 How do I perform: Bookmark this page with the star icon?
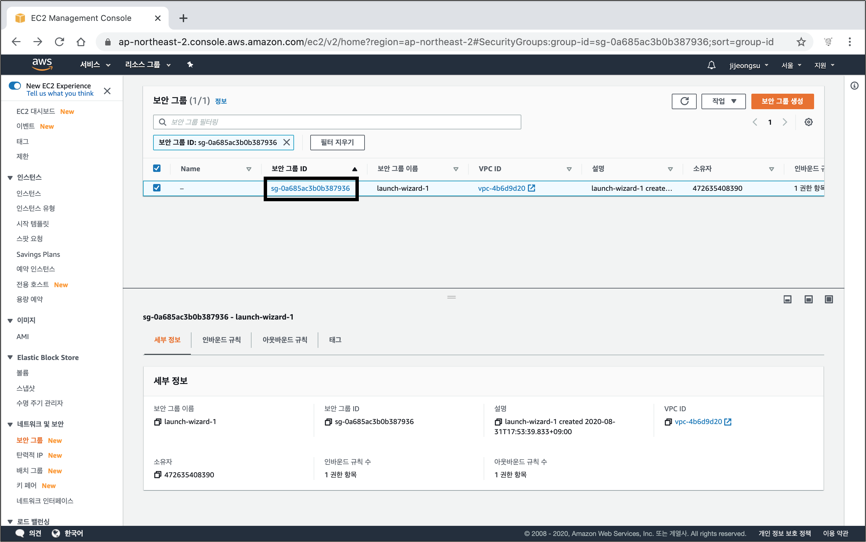point(801,42)
